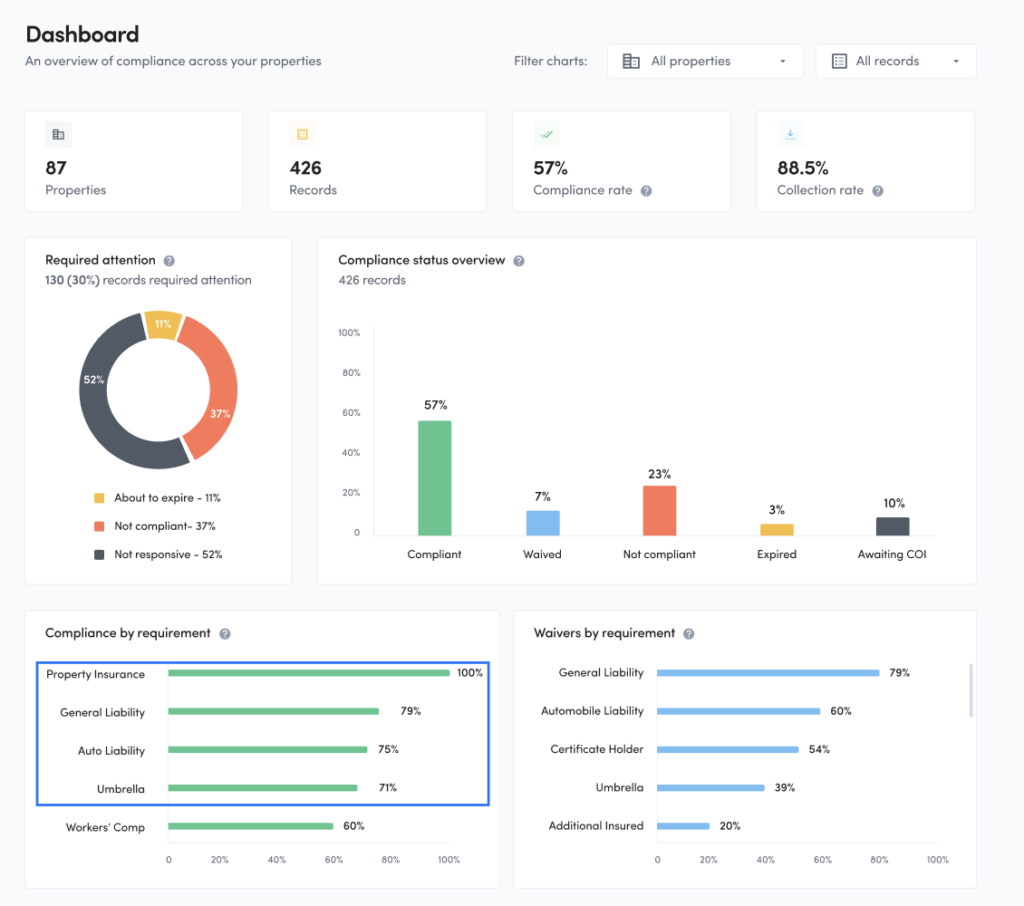Click the Compliant axis label
1024x906 pixels.
click(434, 555)
